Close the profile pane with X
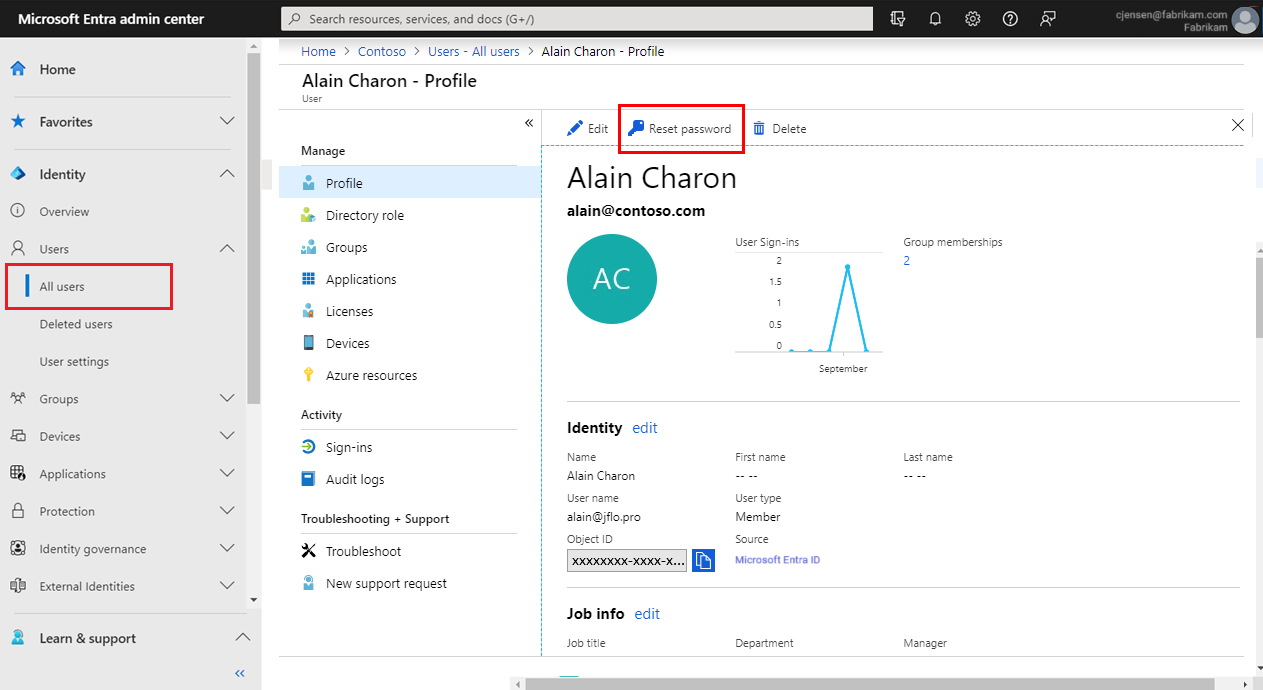This screenshot has height=690, width=1263. (x=1238, y=125)
